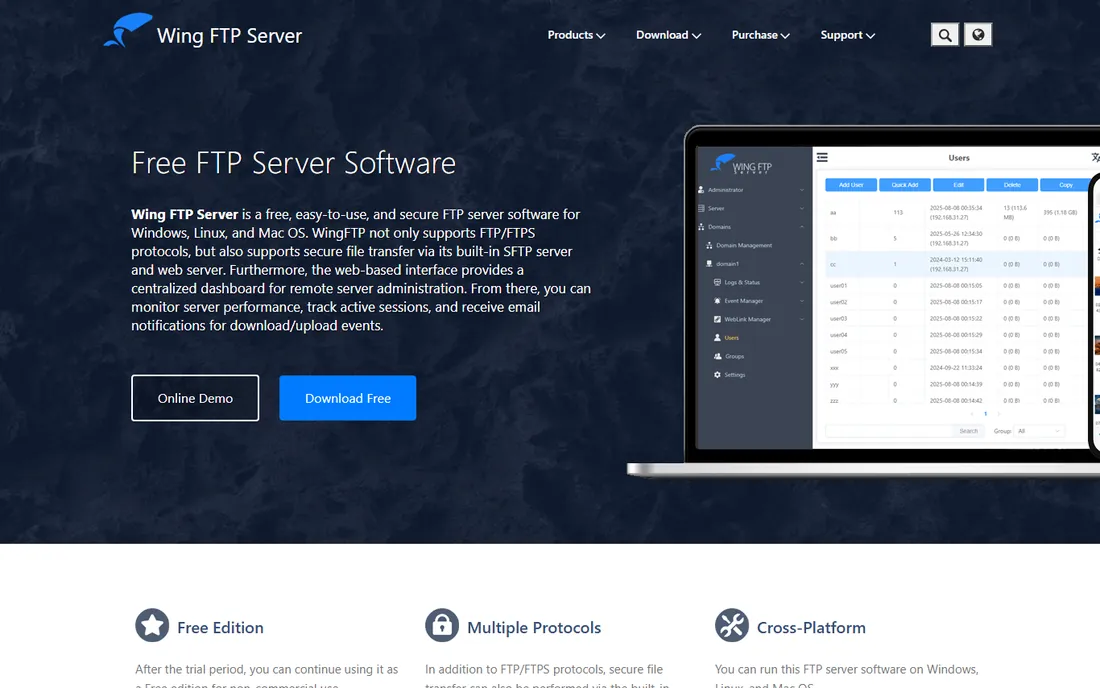
Task: Expand the Purchase menu
Action: [760, 35]
